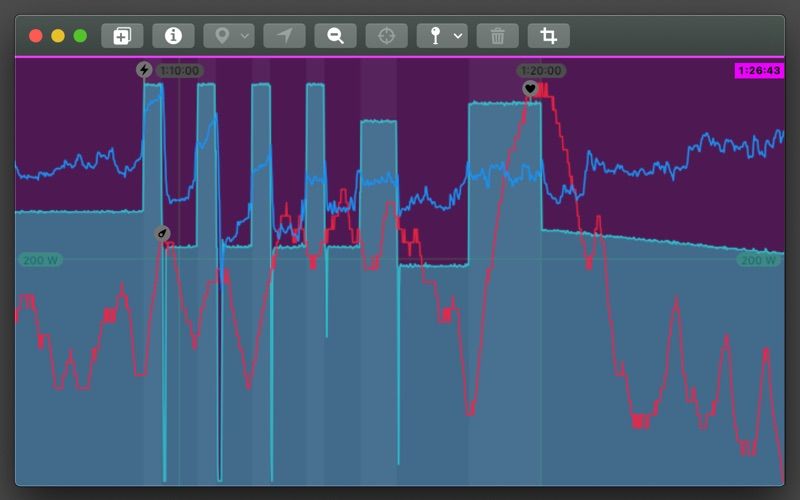Click the 1:20:00 time label
The height and width of the screenshot is (500, 800).
(541, 70)
